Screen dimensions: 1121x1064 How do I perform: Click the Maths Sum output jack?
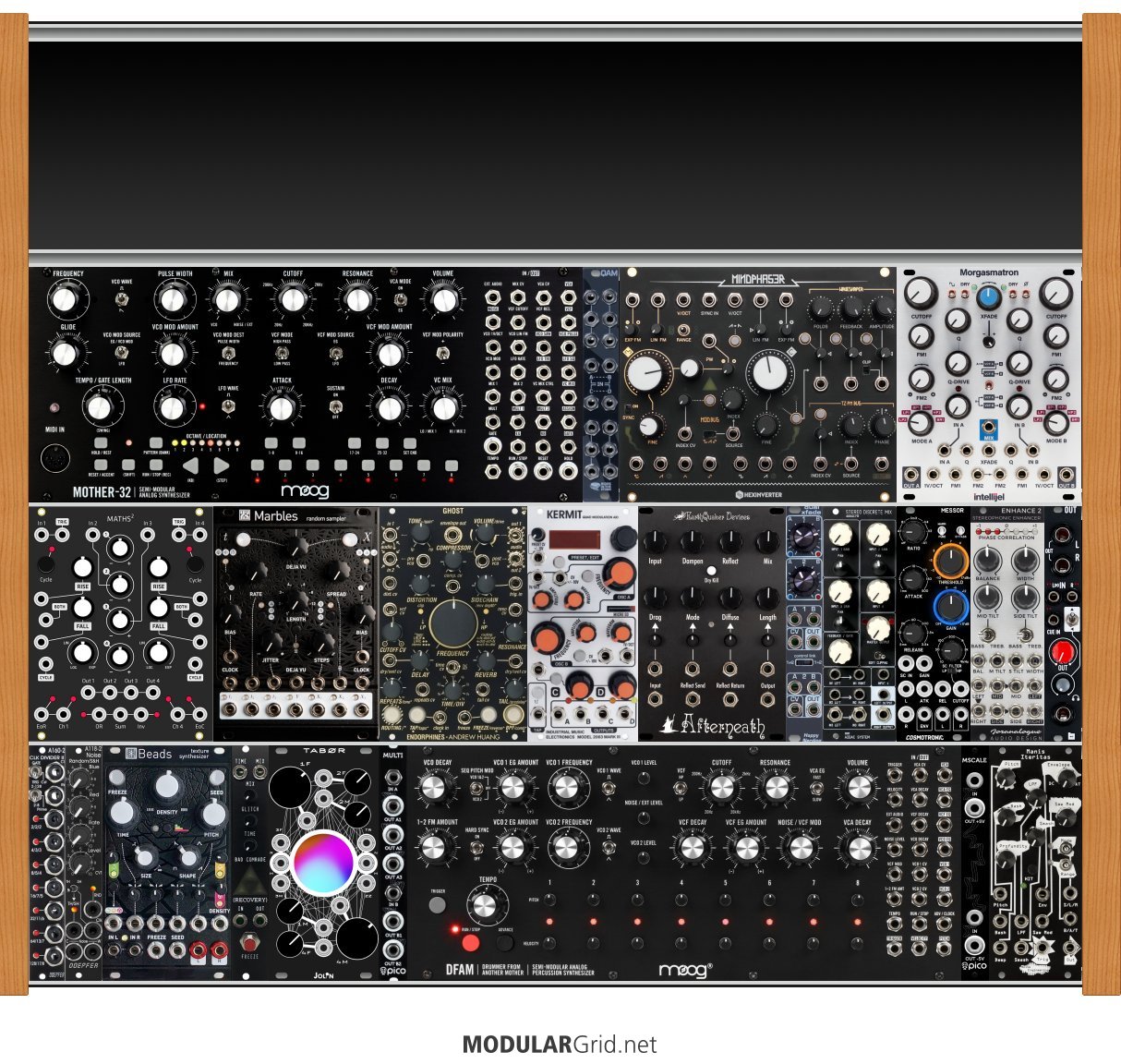[121, 714]
